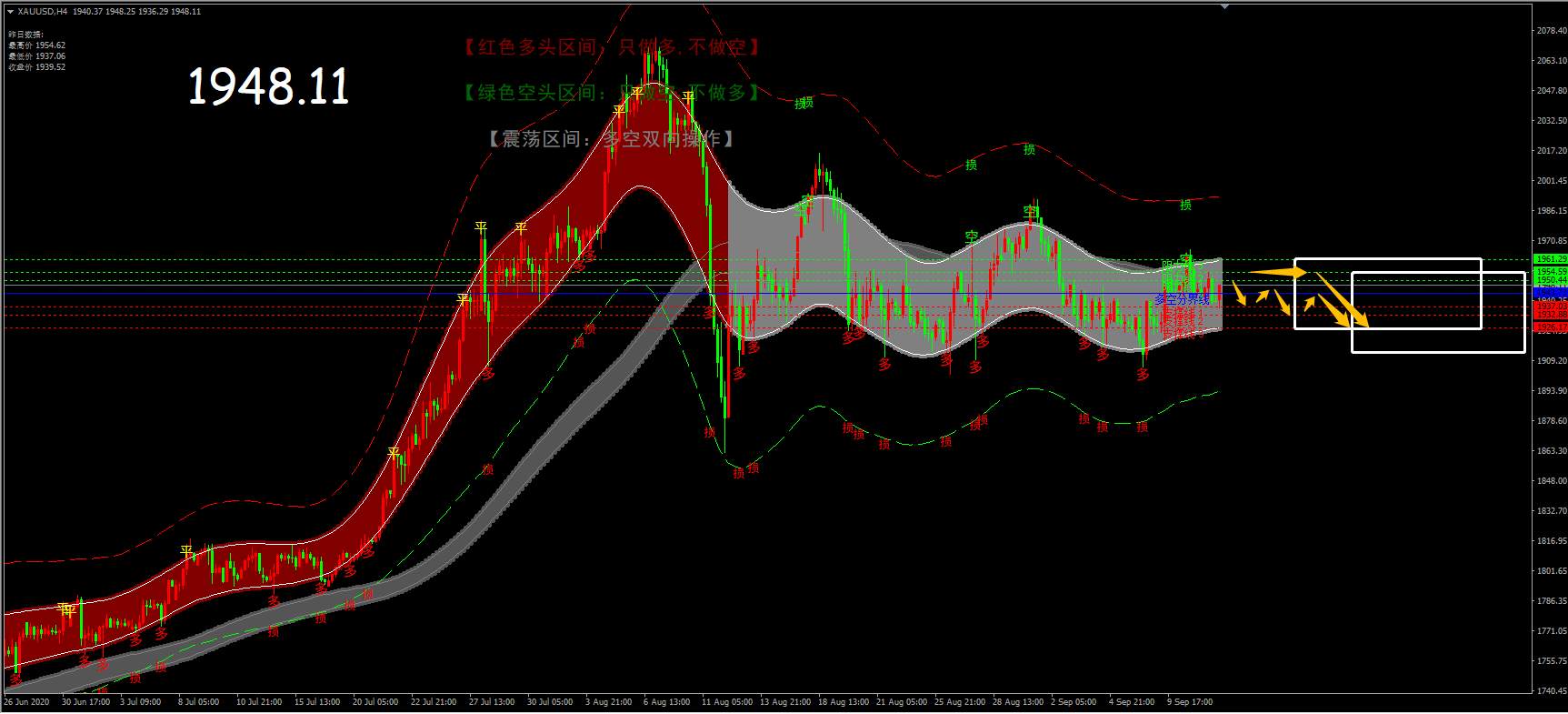Screen dimensions: 1568x714
Task: Click the XAUUSD,H4 symbol title
Action: point(43,12)
